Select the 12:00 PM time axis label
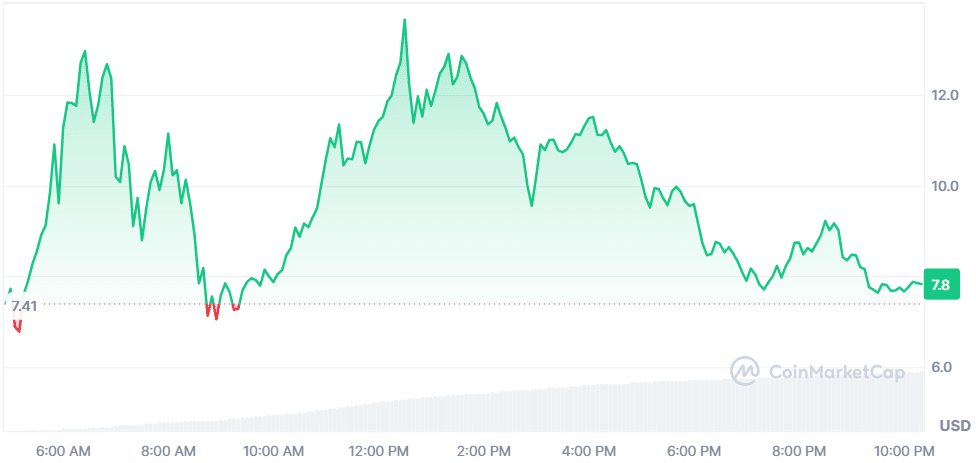The image size is (976, 463). click(x=379, y=449)
